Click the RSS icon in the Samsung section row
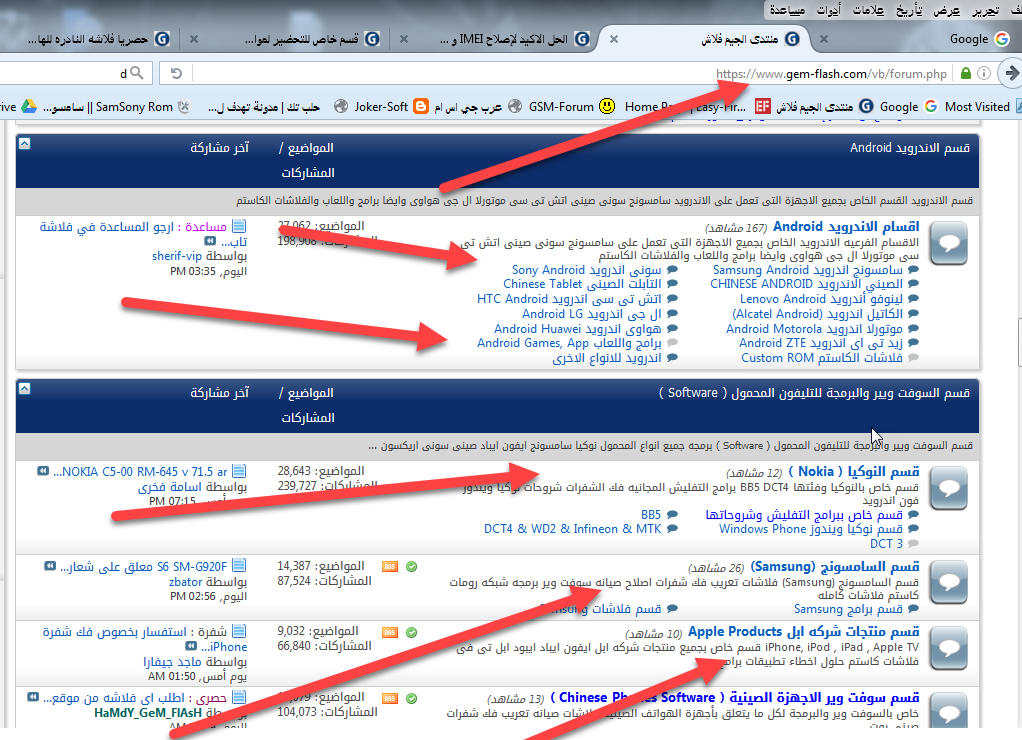Image resolution: width=1022 pixels, height=740 pixels. (x=390, y=567)
